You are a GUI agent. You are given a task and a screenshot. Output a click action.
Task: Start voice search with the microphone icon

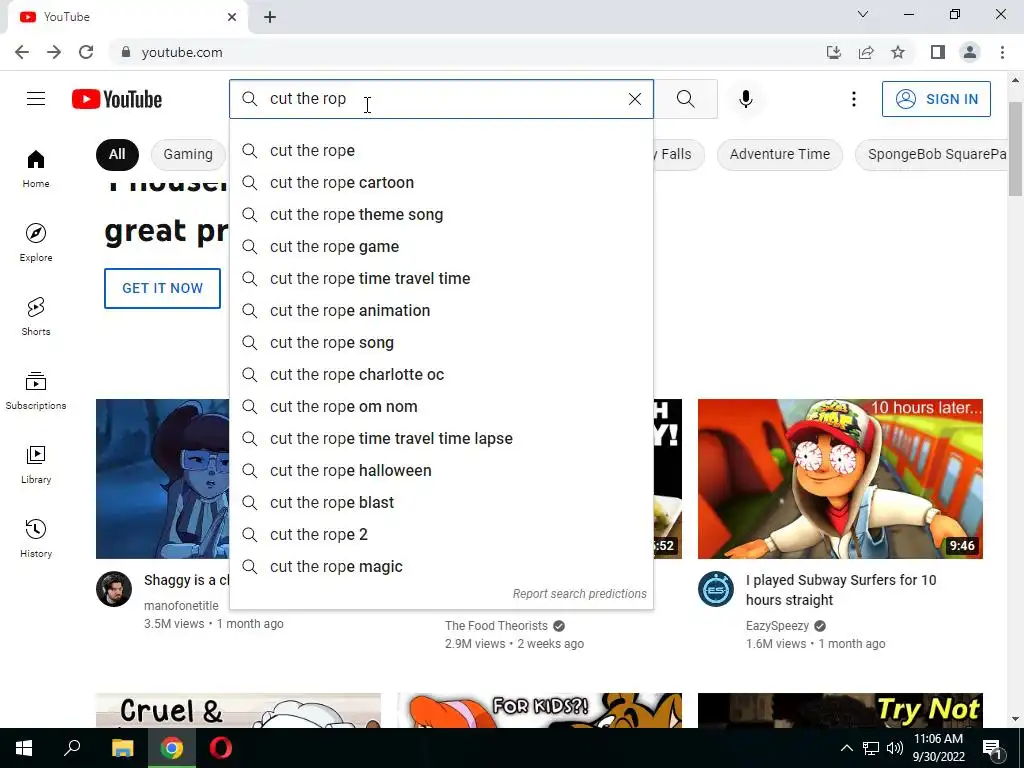746,99
